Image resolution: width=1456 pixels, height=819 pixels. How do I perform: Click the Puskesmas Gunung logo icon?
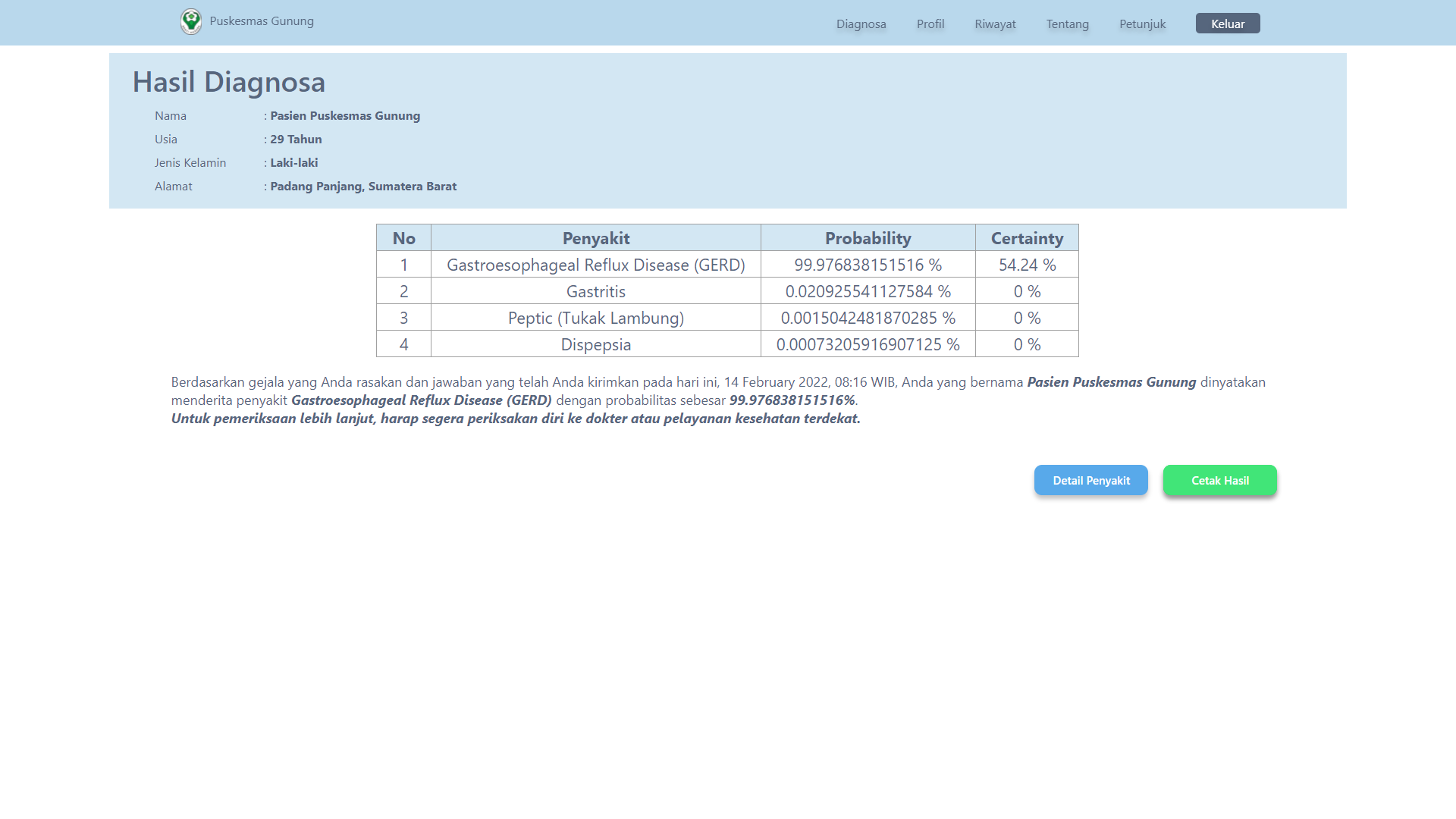coord(191,21)
